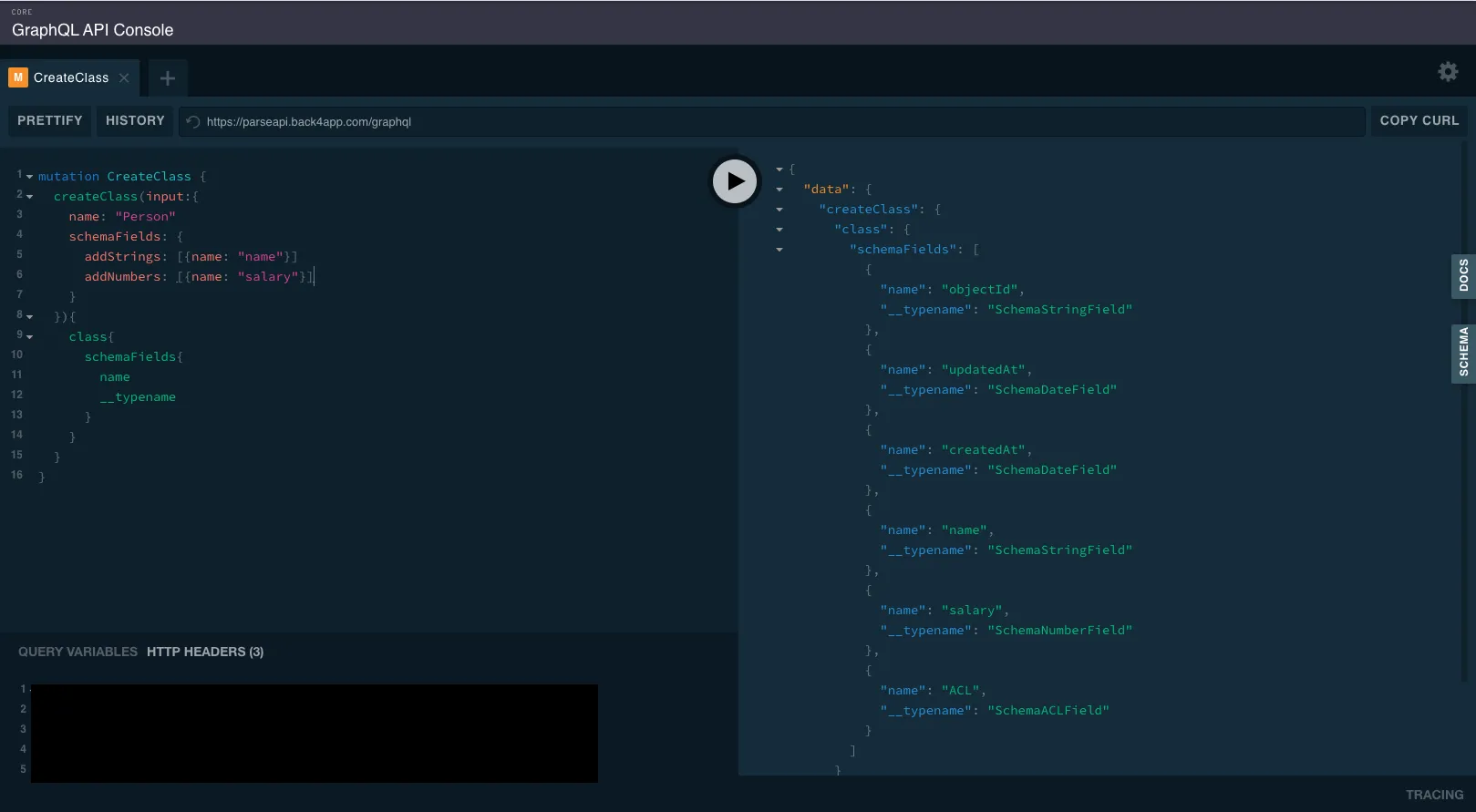Click the GraphQL API Console title
This screenshot has width=1476, height=812.
tap(92, 30)
